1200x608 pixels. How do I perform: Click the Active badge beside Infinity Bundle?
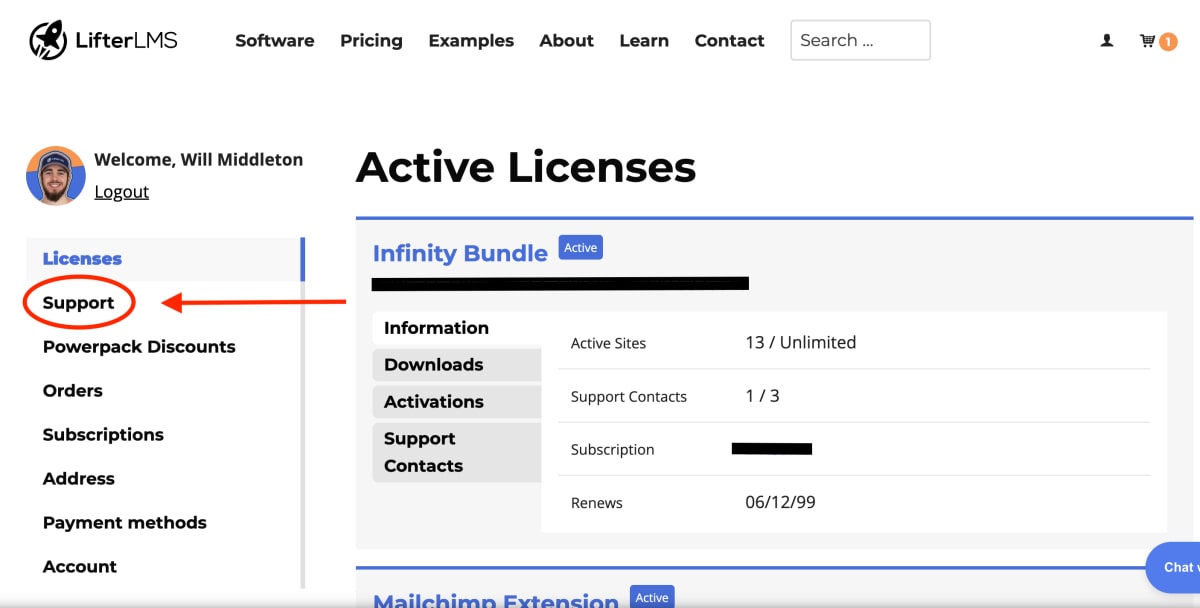point(580,248)
